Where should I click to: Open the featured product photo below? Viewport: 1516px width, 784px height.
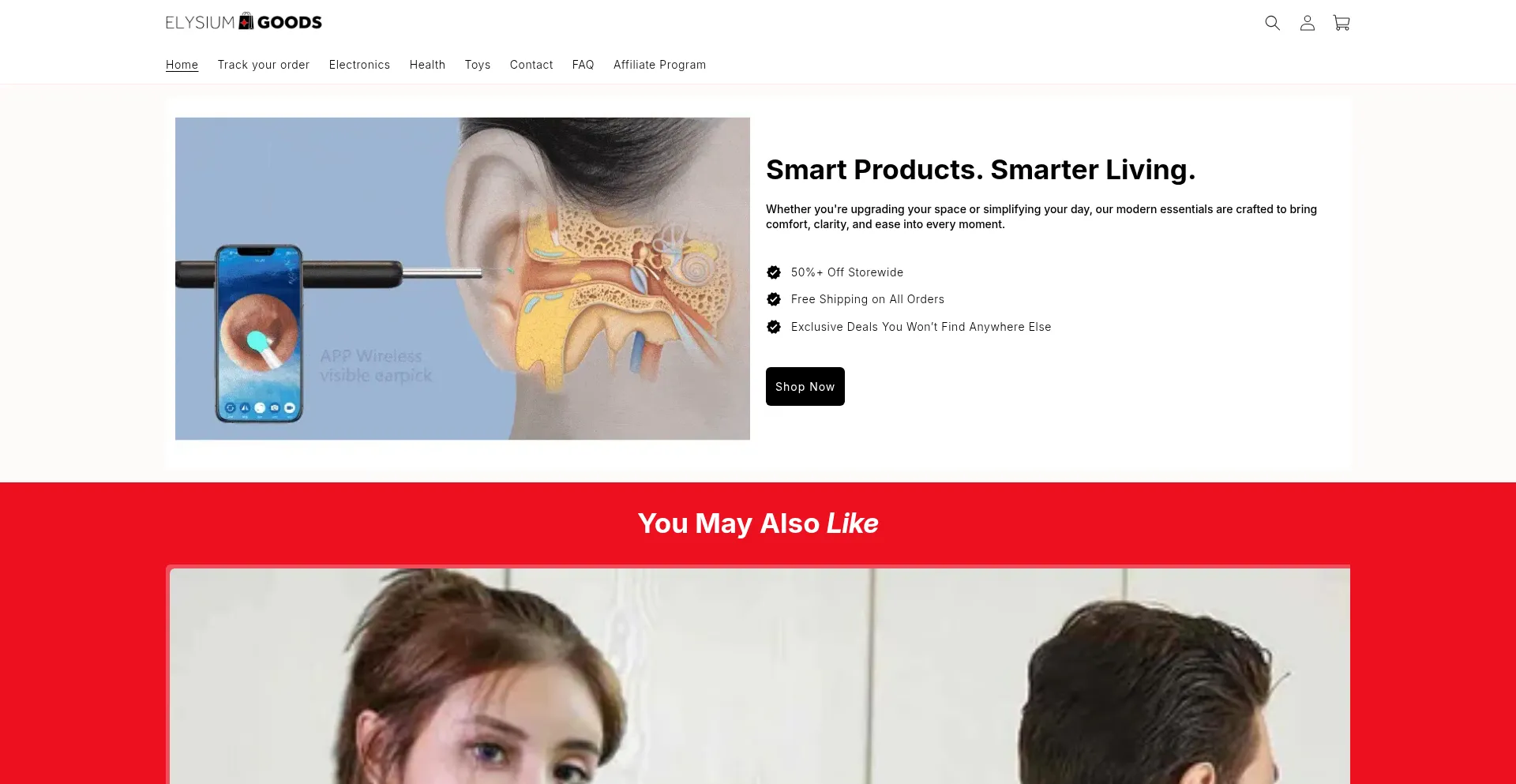(760, 676)
